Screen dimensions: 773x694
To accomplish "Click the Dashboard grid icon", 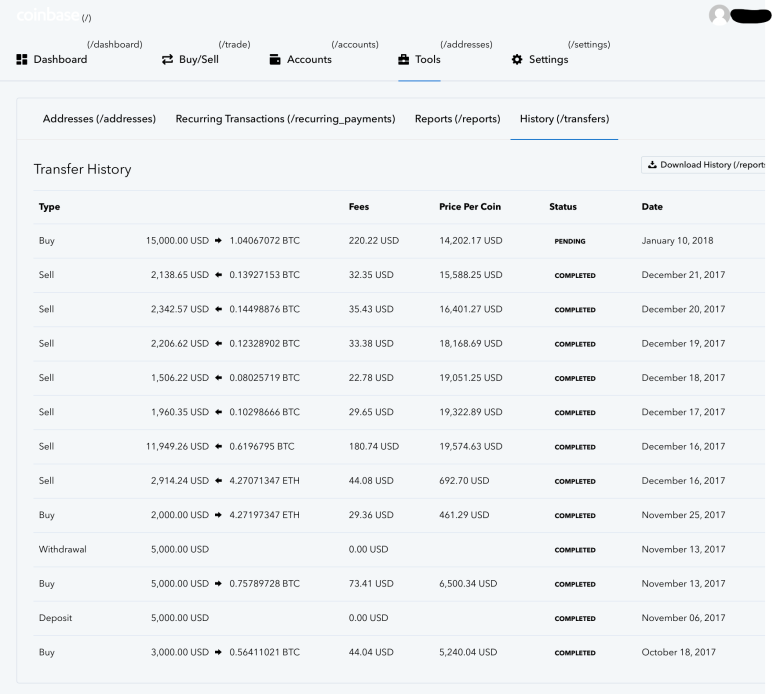I will [x=22, y=60].
